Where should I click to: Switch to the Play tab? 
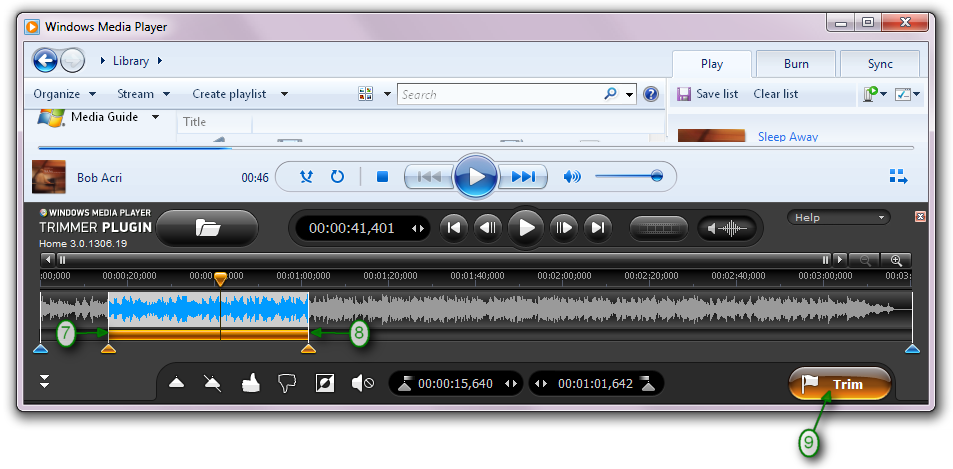click(x=712, y=64)
